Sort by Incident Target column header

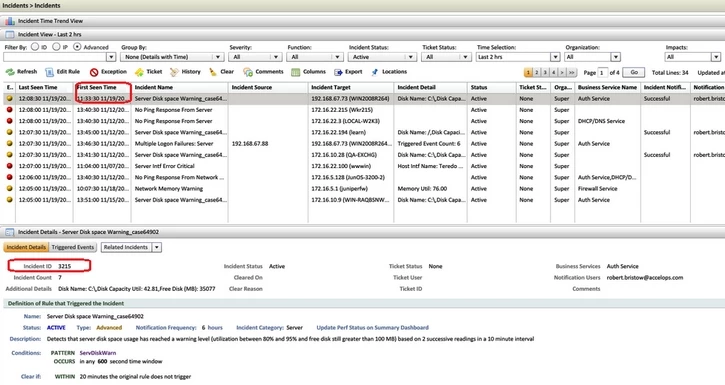[x=351, y=87]
